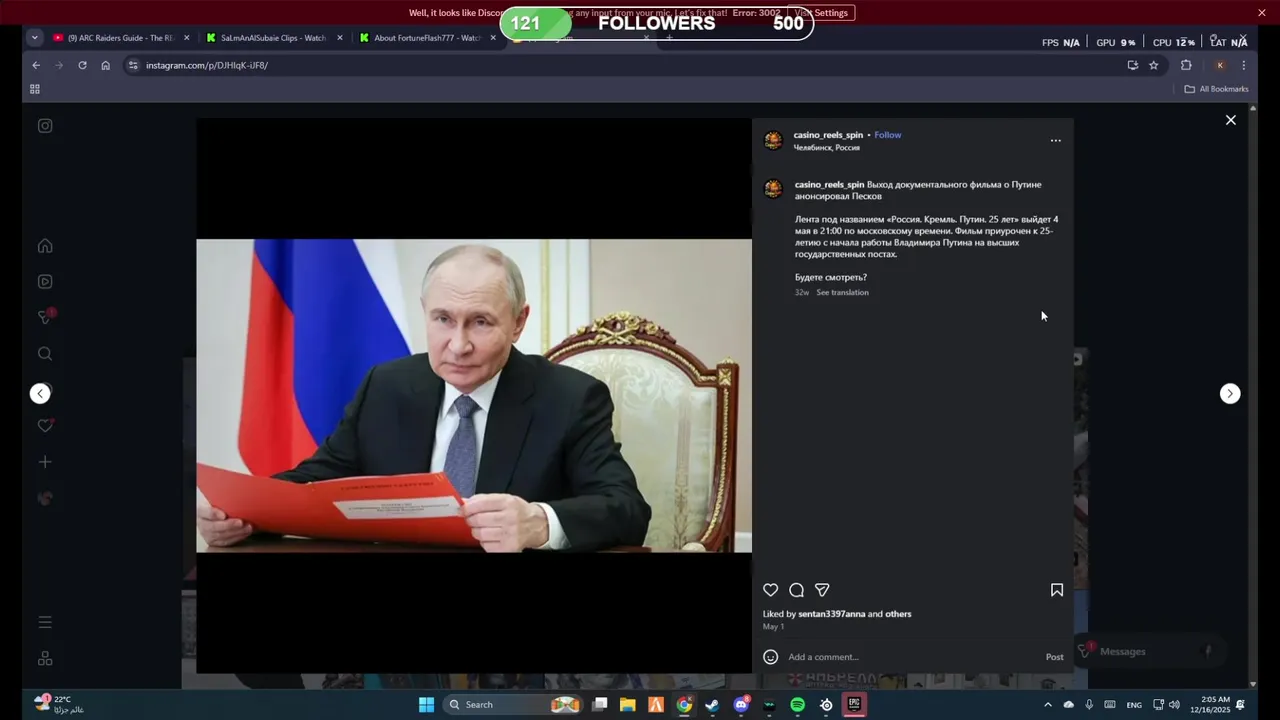
Task: Open sidebar Notifications heart icon
Action: [45, 425]
